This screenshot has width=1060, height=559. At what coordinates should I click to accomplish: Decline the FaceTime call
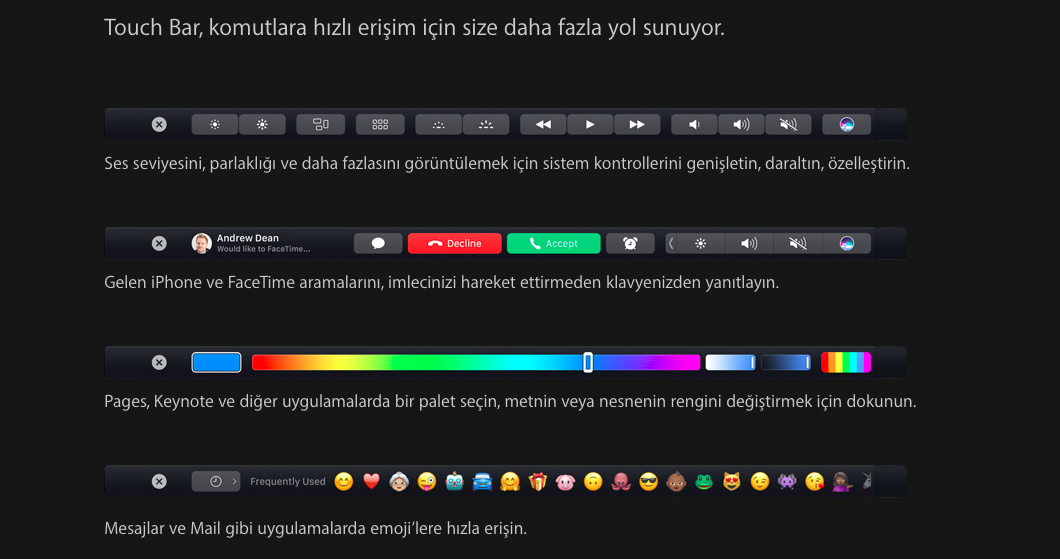(x=455, y=243)
